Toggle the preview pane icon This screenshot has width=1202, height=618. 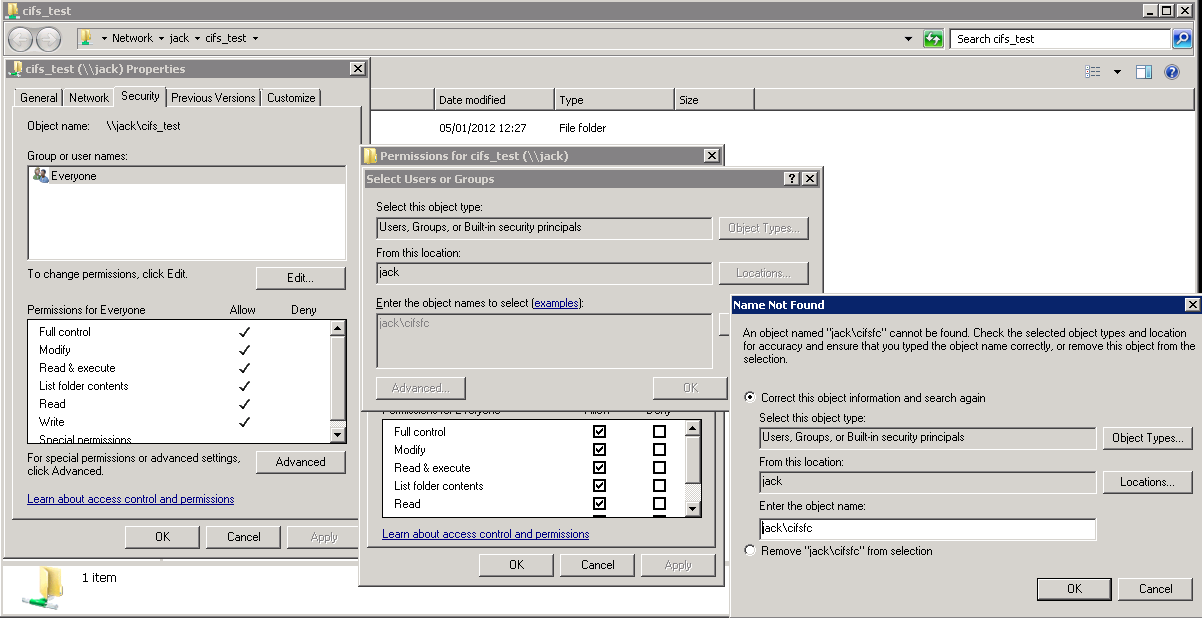pyautogui.click(x=1144, y=72)
